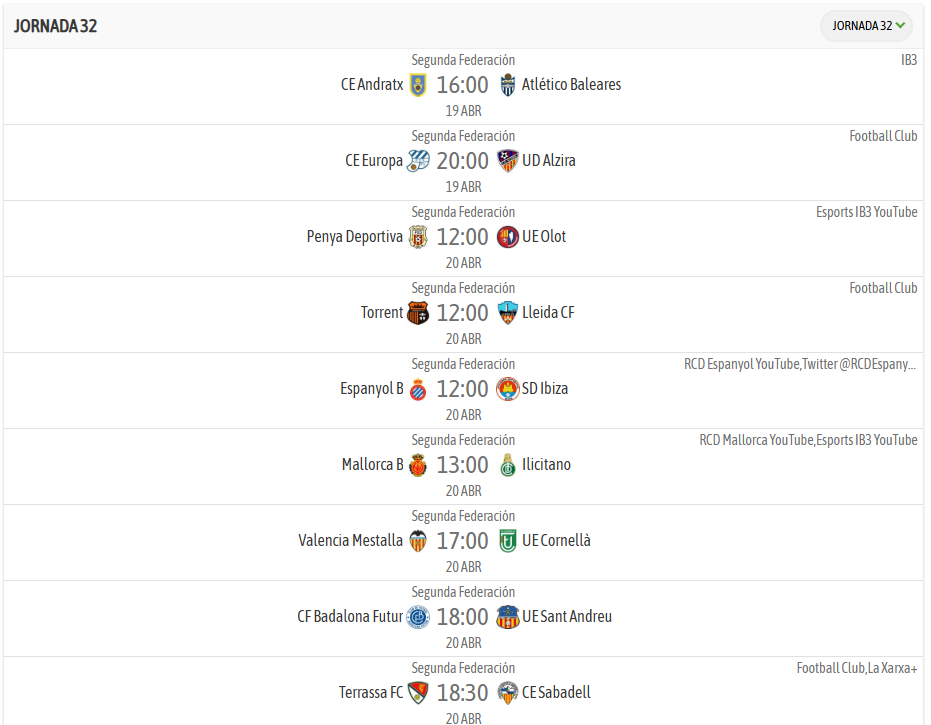Screen dimensions: 931x725
Task: Open the CE Europa team link
Action: [x=373, y=161]
